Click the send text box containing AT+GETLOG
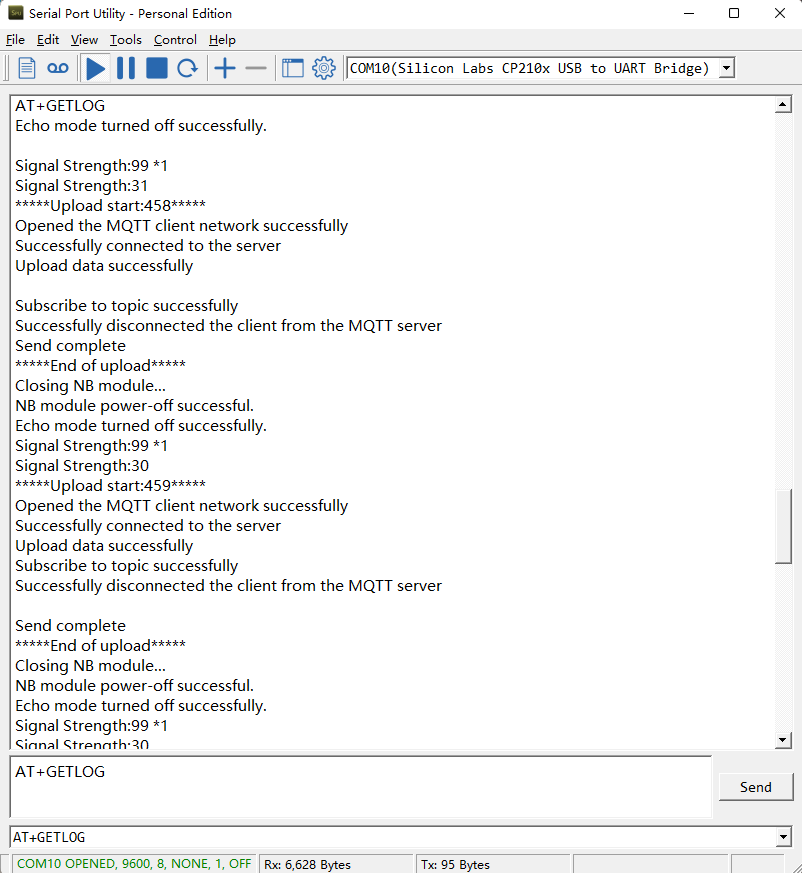Screen dimensions: 802x873 360,787
